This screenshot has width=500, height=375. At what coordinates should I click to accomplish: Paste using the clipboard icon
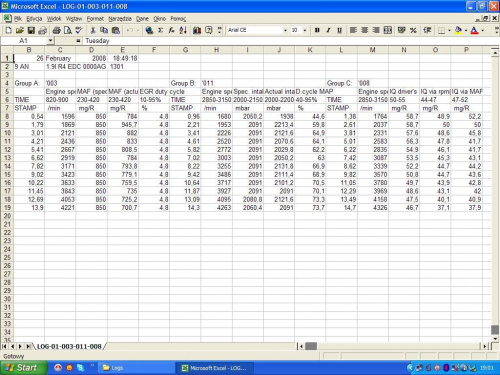tap(116, 30)
